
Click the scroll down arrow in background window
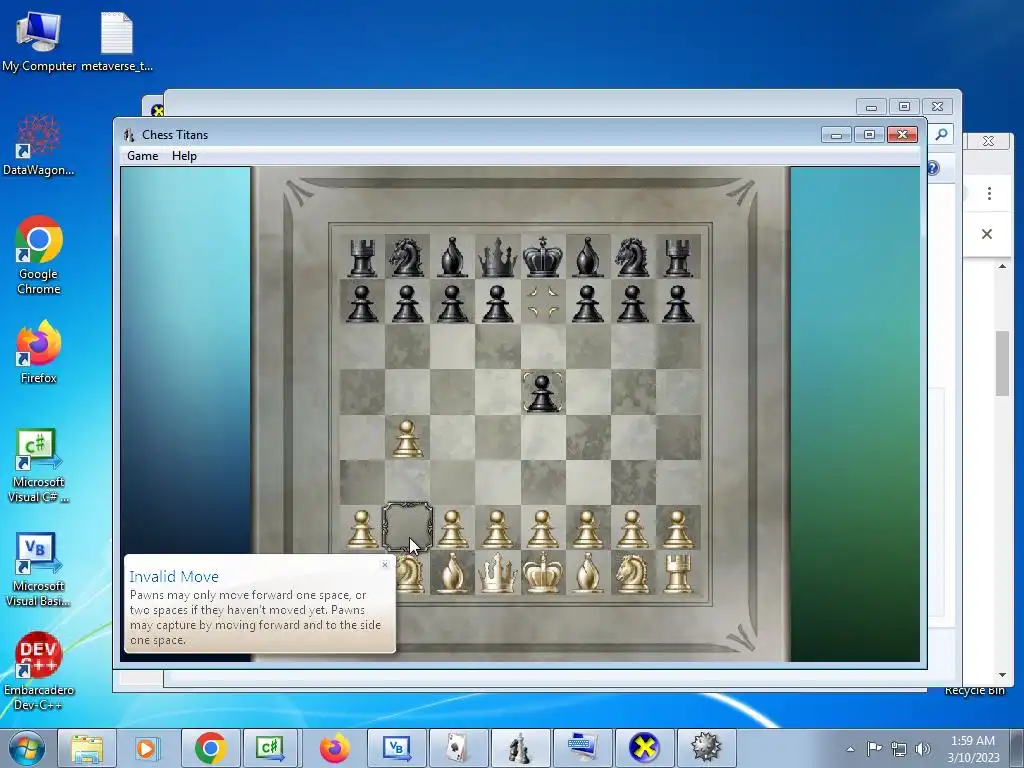[1002, 675]
